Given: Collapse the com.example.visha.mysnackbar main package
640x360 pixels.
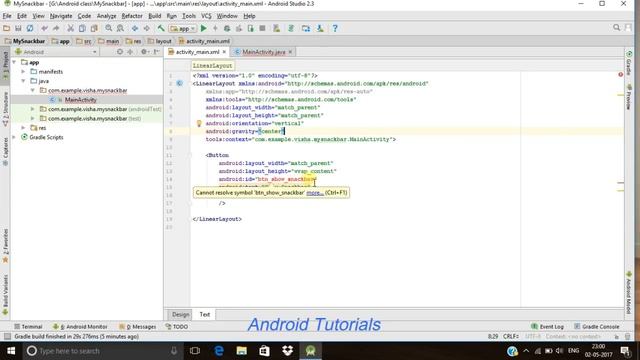Looking at the screenshot, I should [33, 91].
